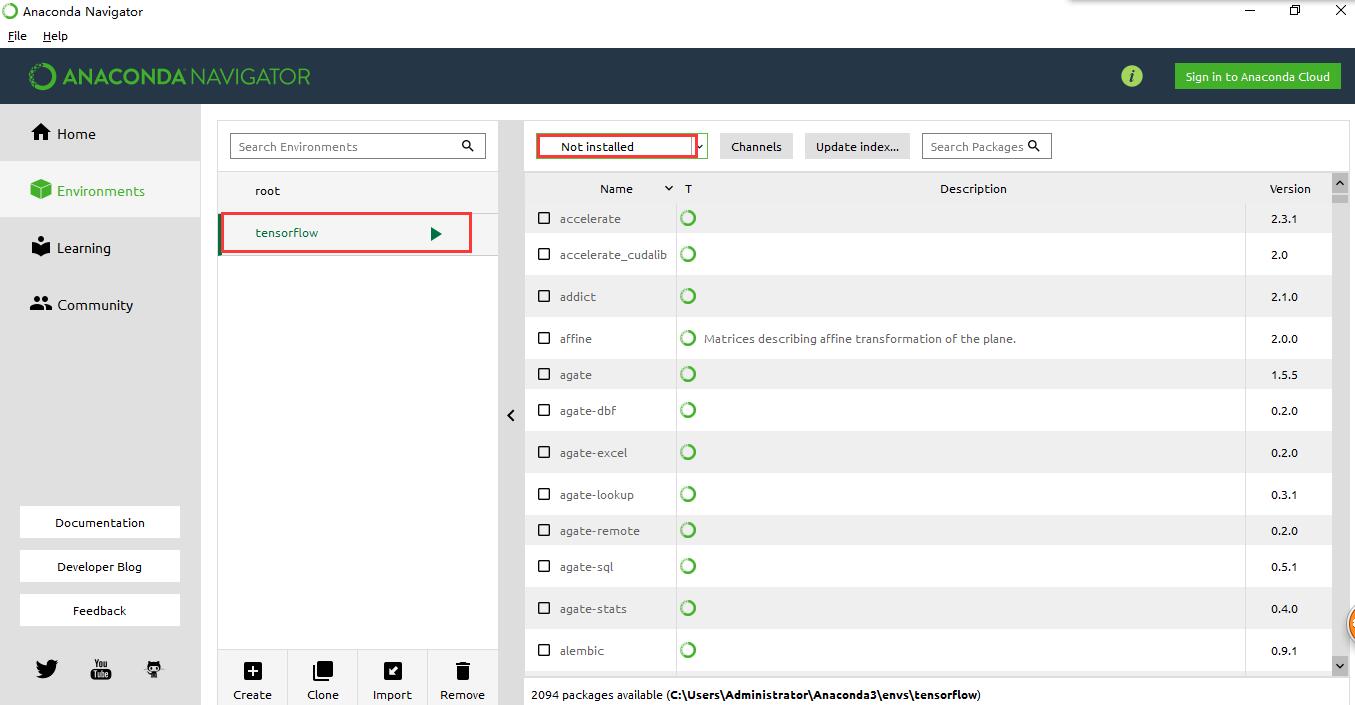Click the type icon in the affine row
This screenshot has width=1355, height=705.
coord(688,338)
